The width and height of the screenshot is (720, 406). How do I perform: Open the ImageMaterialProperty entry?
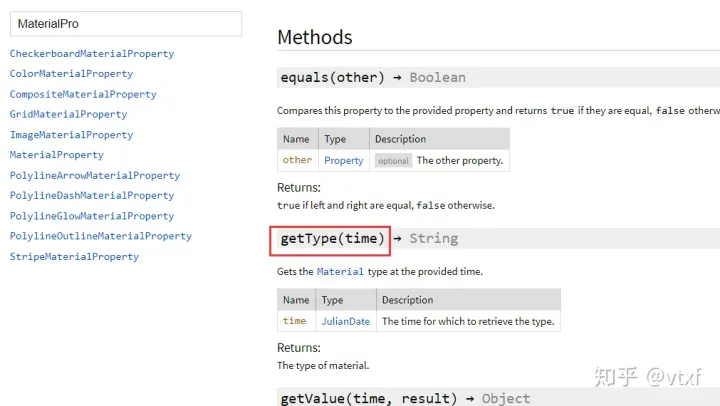pyautogui.click(x=71, y=135)
